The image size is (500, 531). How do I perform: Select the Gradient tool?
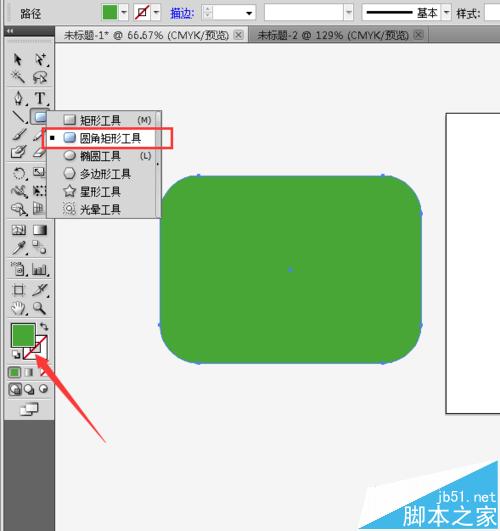click(40, 230)
